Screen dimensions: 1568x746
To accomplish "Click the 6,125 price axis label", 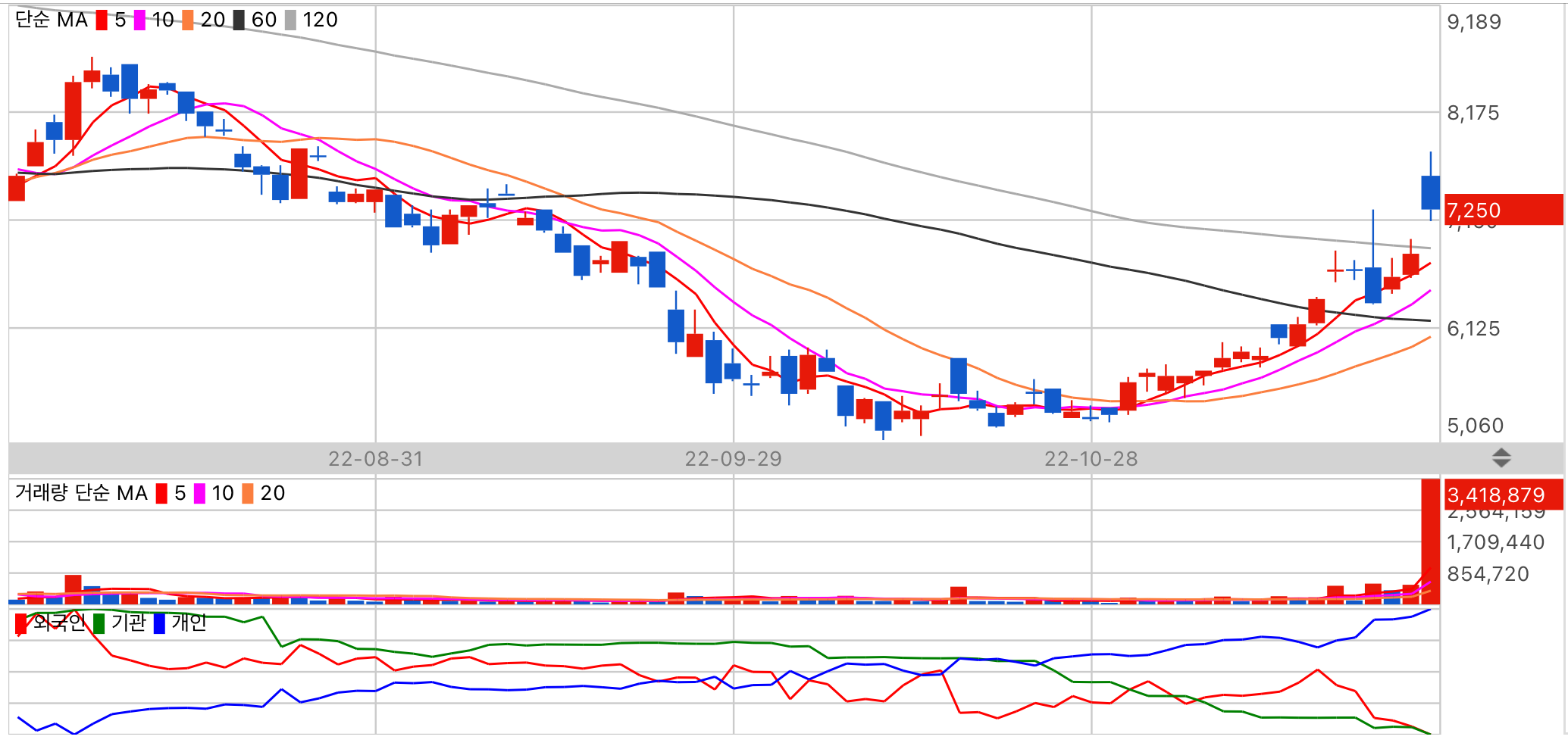I will pyautogui.click(x=1474, y=329).
